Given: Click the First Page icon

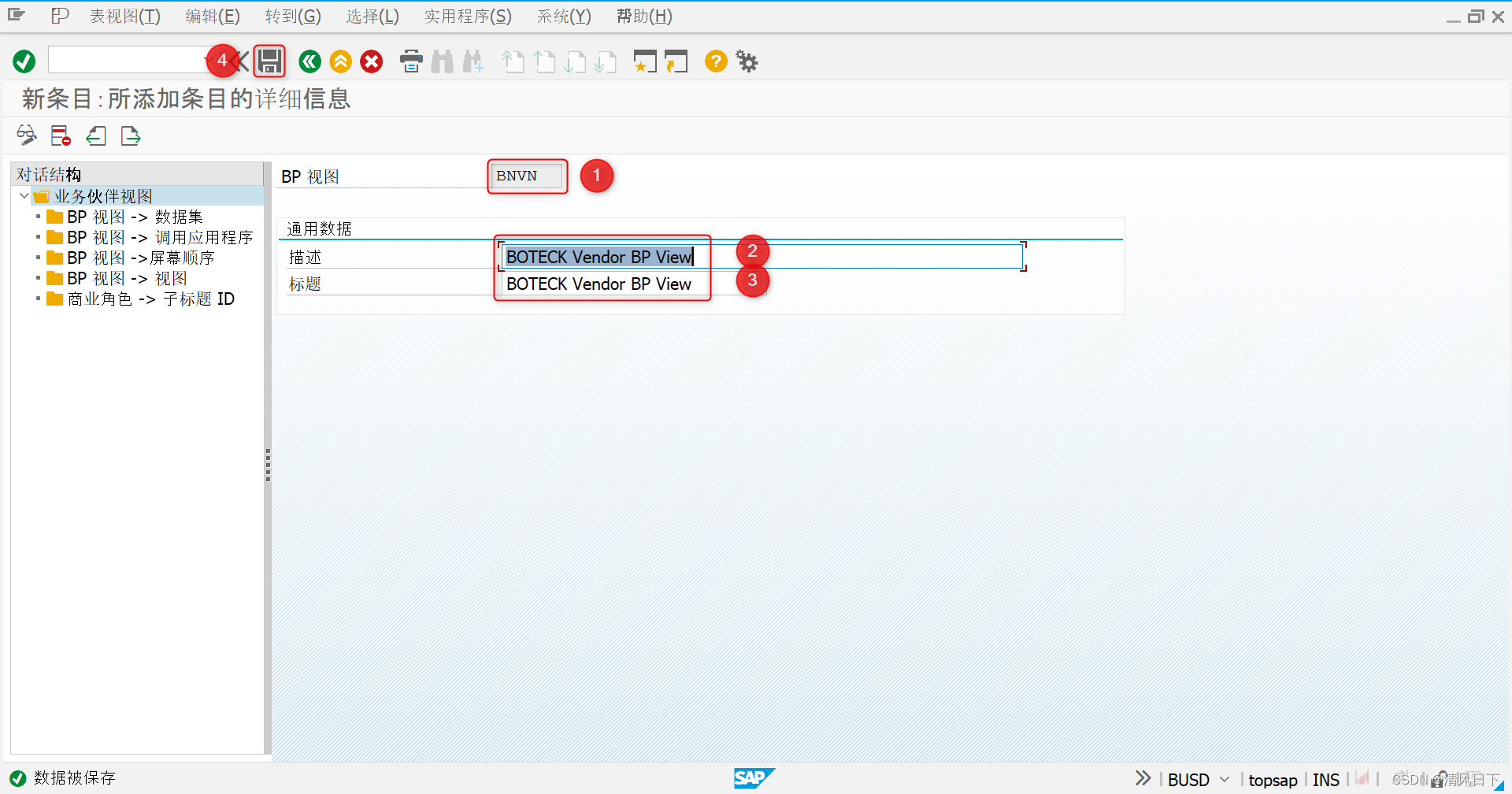Looking at the screenshot, I should [513, 61].
